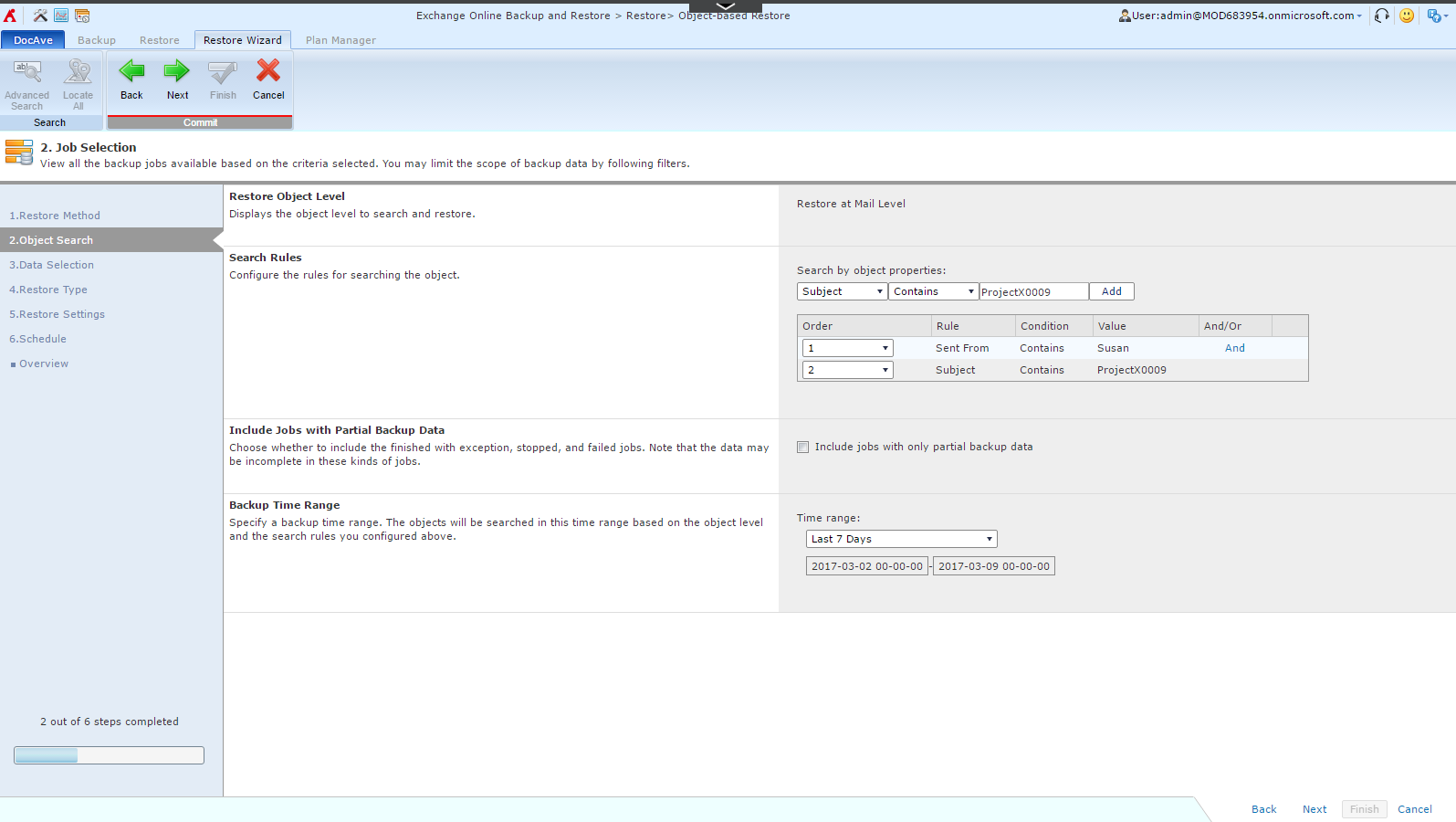Go to step 6.Schedule
Viewport: 1456px width, 822px height.
[37, 339]
